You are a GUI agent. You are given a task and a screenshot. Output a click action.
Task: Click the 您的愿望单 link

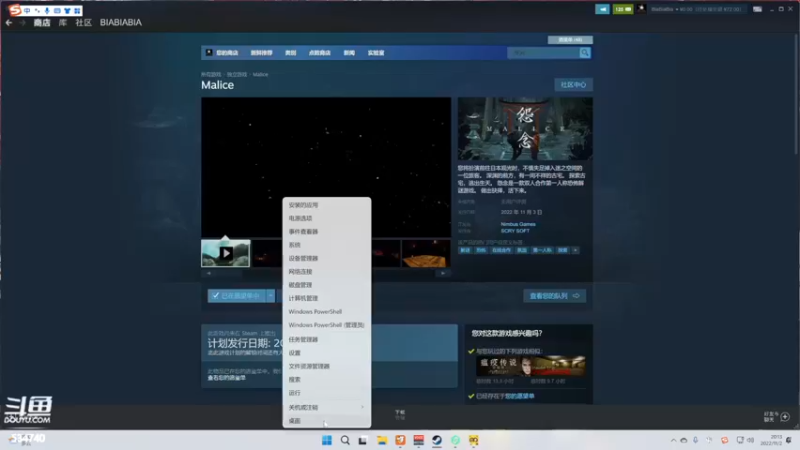[519, 396]
